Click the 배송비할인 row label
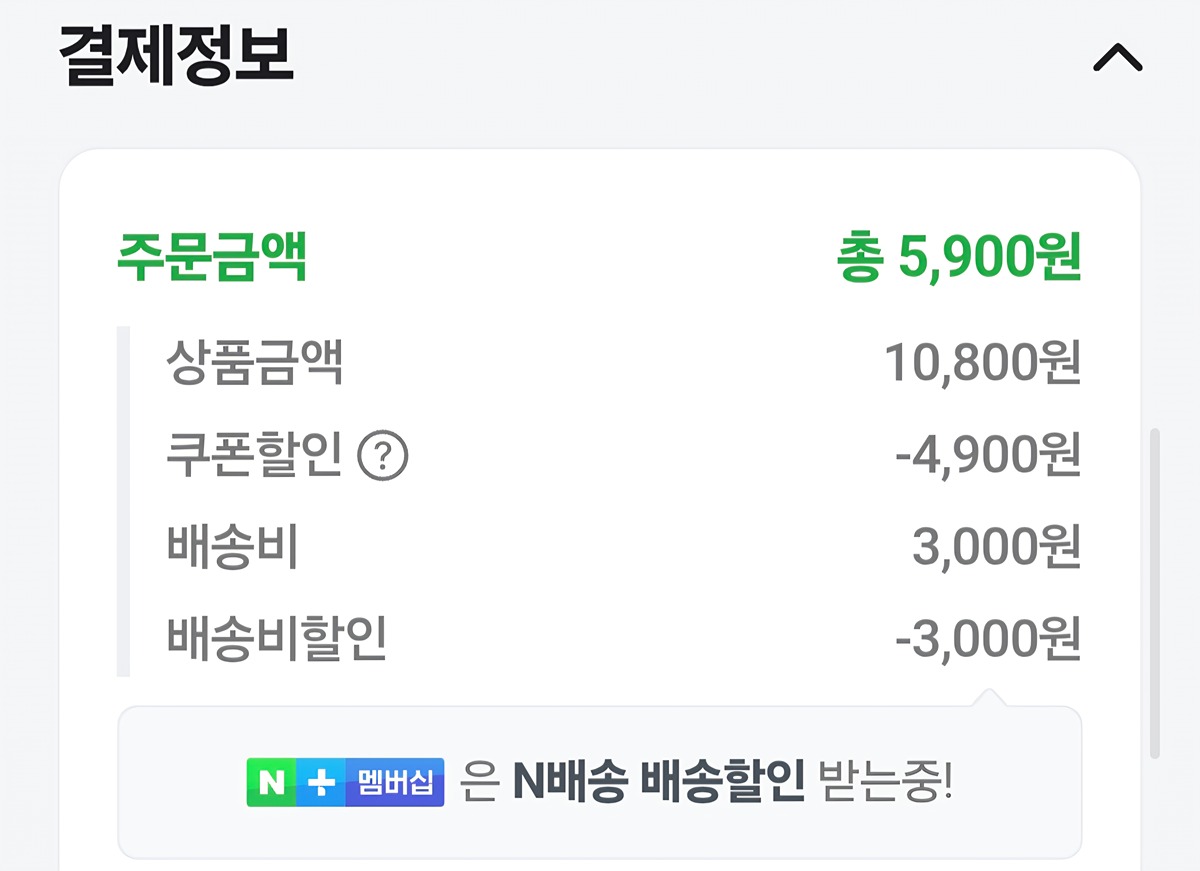This screenshot has width=1200, height=871. tap(277, 639)
